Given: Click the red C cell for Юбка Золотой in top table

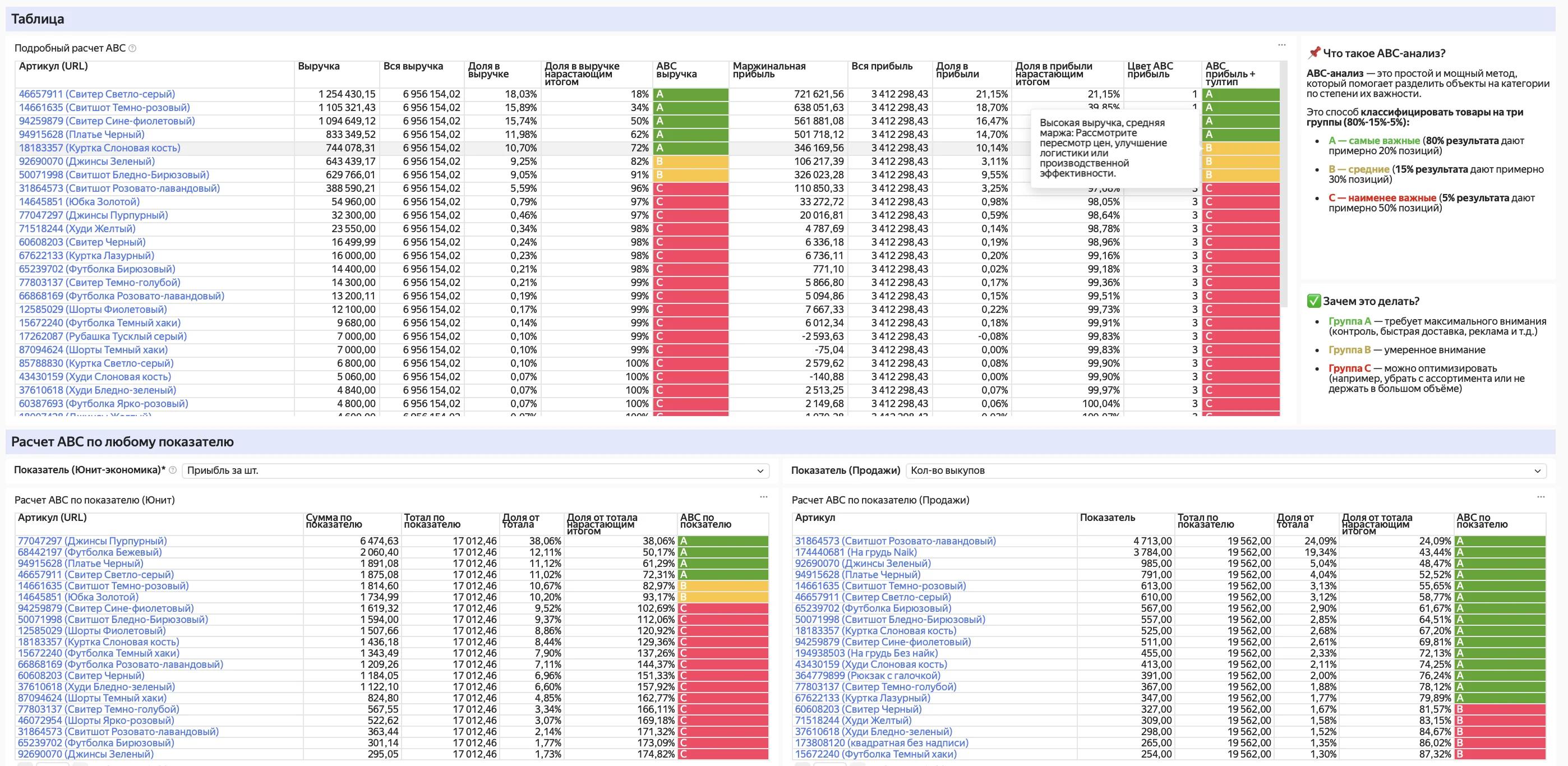Looking at the screenshot, I should [691, 202].
